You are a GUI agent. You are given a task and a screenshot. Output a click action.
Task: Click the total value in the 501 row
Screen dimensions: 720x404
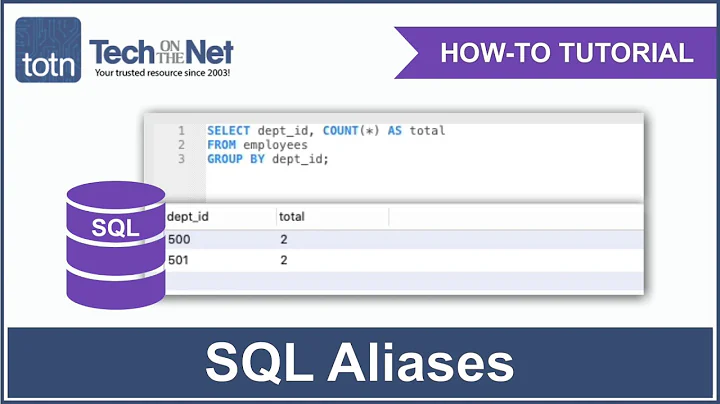click(x=285, y=260)
